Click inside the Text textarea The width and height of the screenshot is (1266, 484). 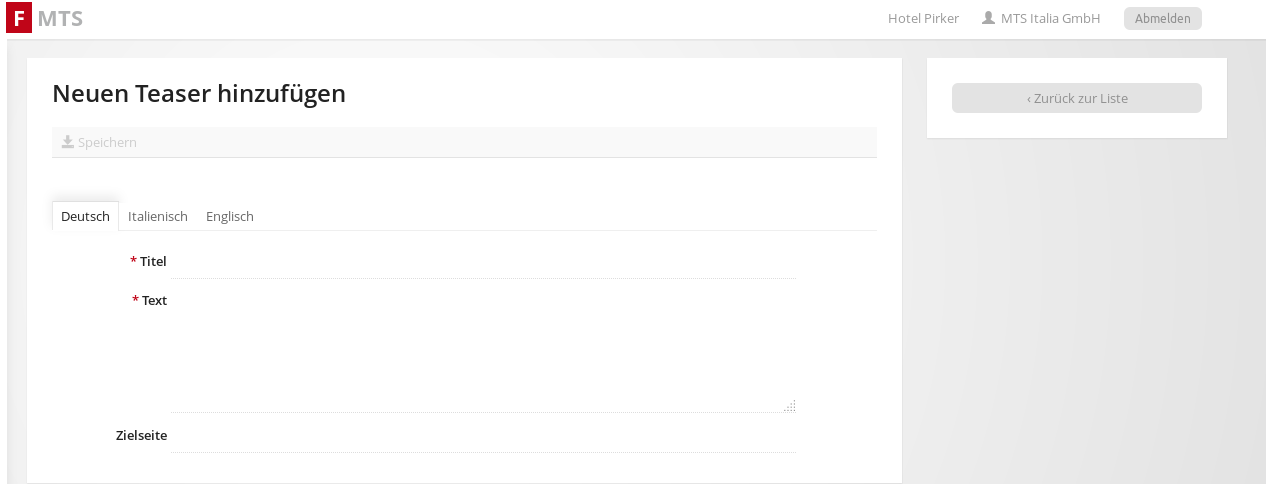coord(483,350)
